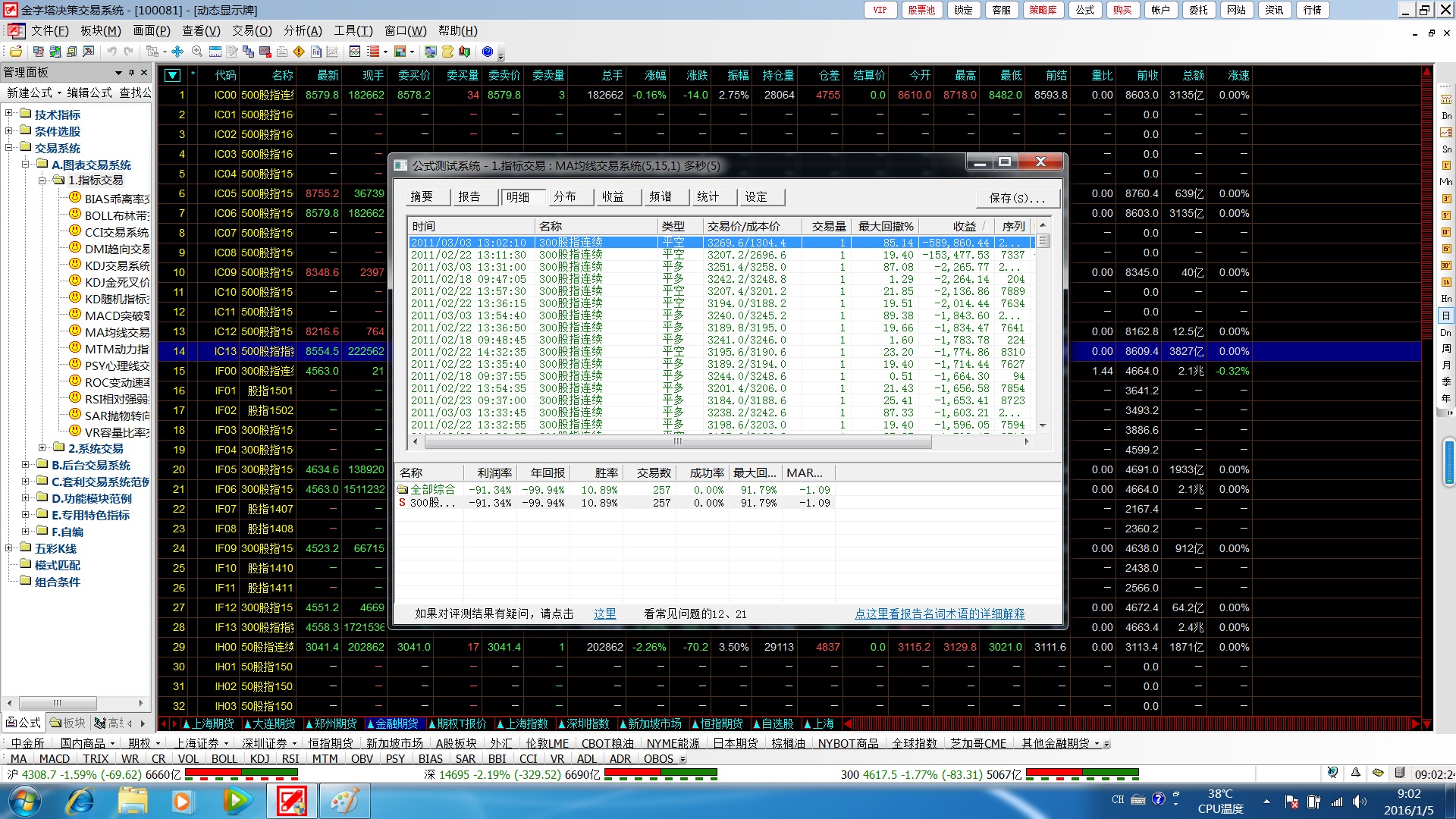Select the blue cross move tool

(x=177, y=52)
